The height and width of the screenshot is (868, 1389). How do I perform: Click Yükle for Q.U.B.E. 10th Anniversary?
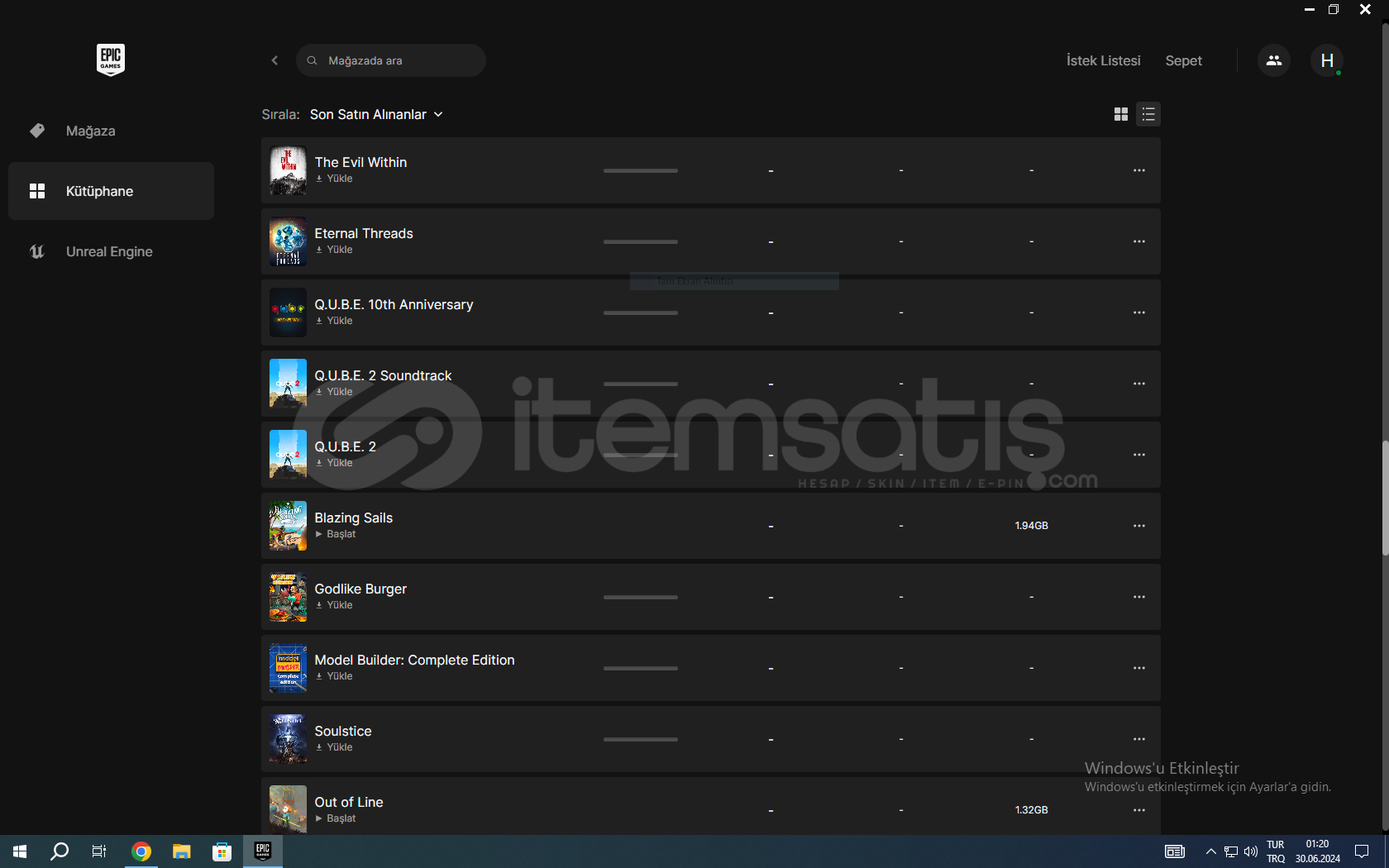click(334, 321)
